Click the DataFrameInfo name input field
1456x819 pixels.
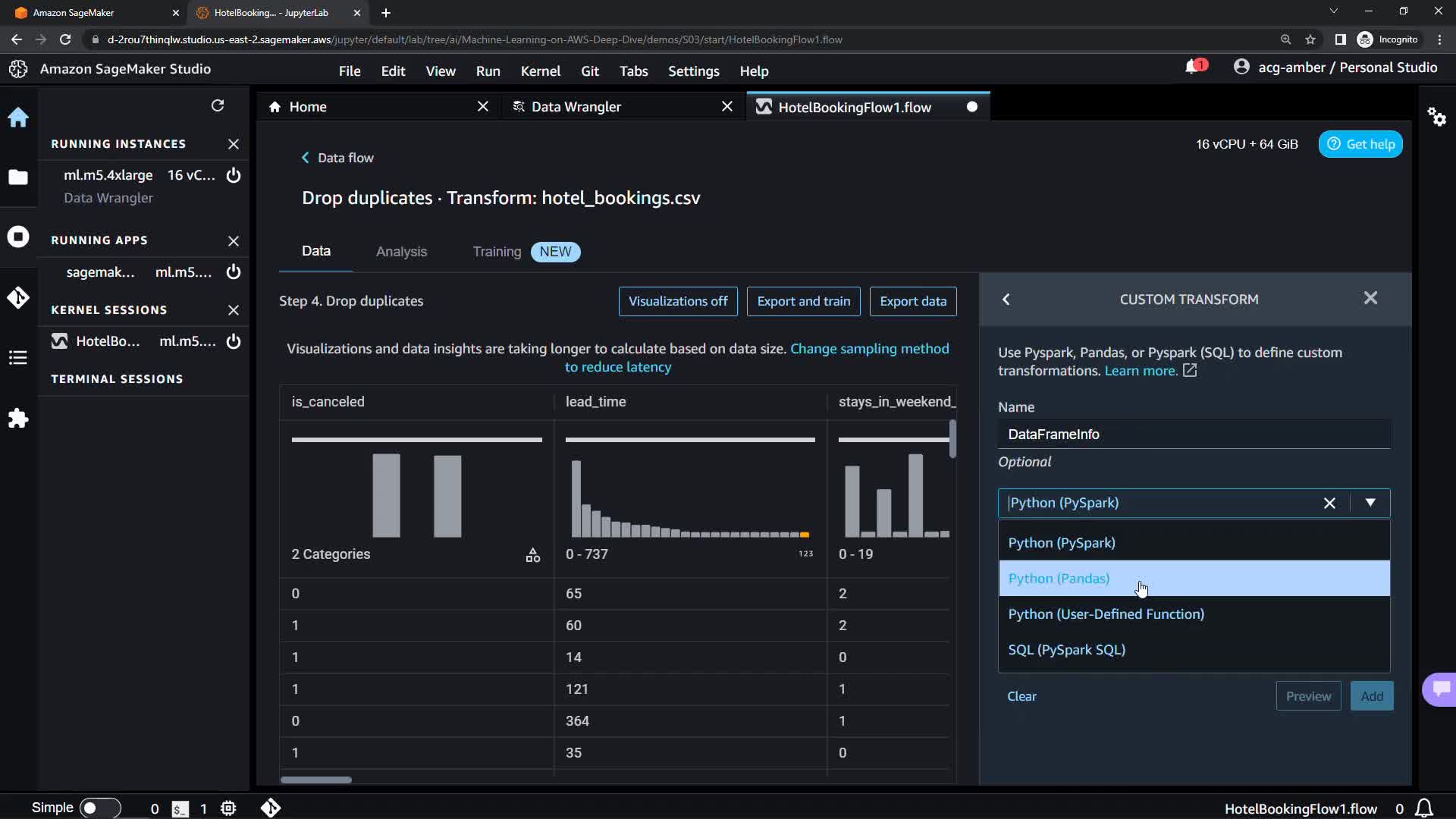1193,435
